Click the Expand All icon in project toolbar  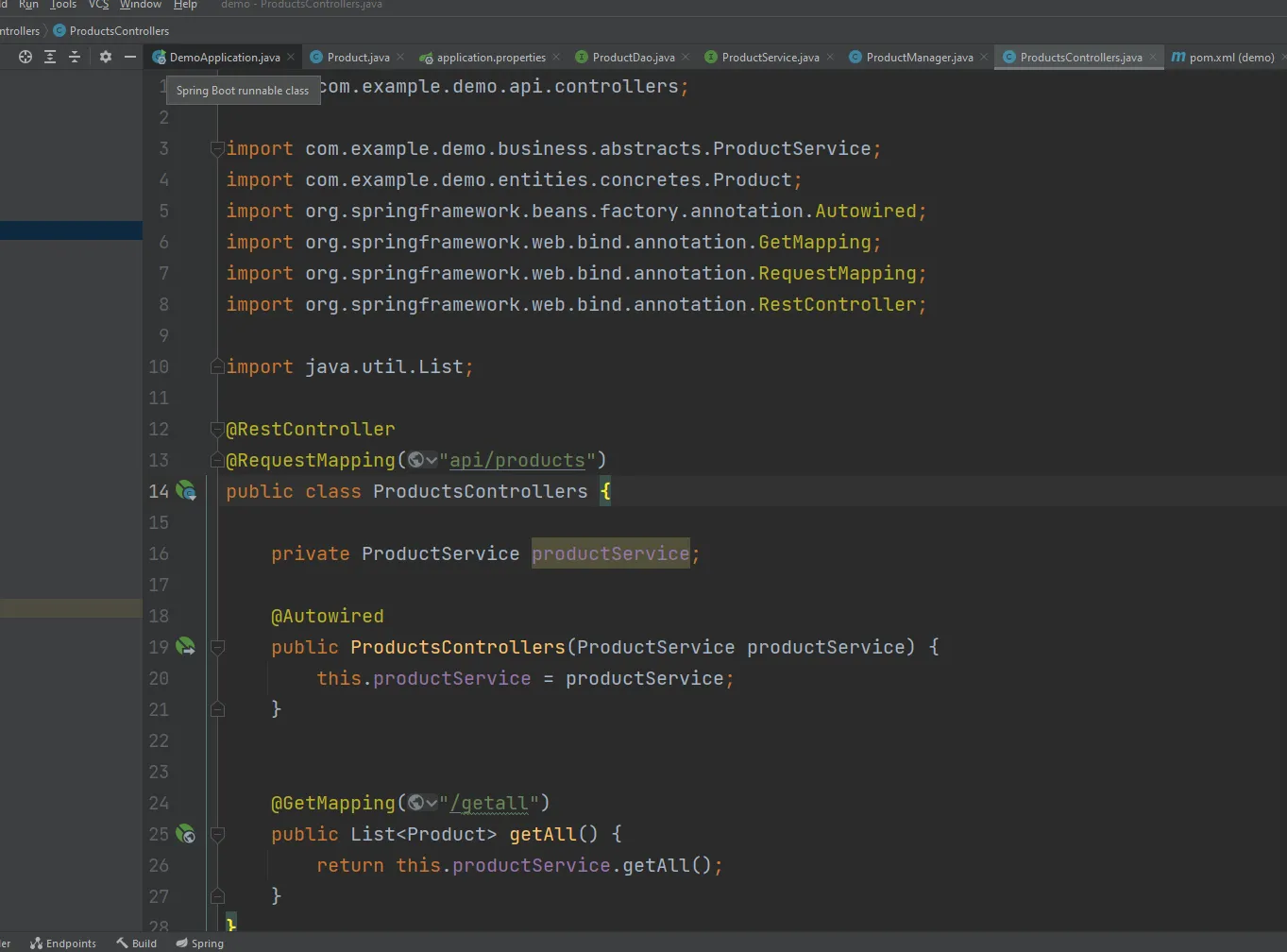(x=50, y=57)
